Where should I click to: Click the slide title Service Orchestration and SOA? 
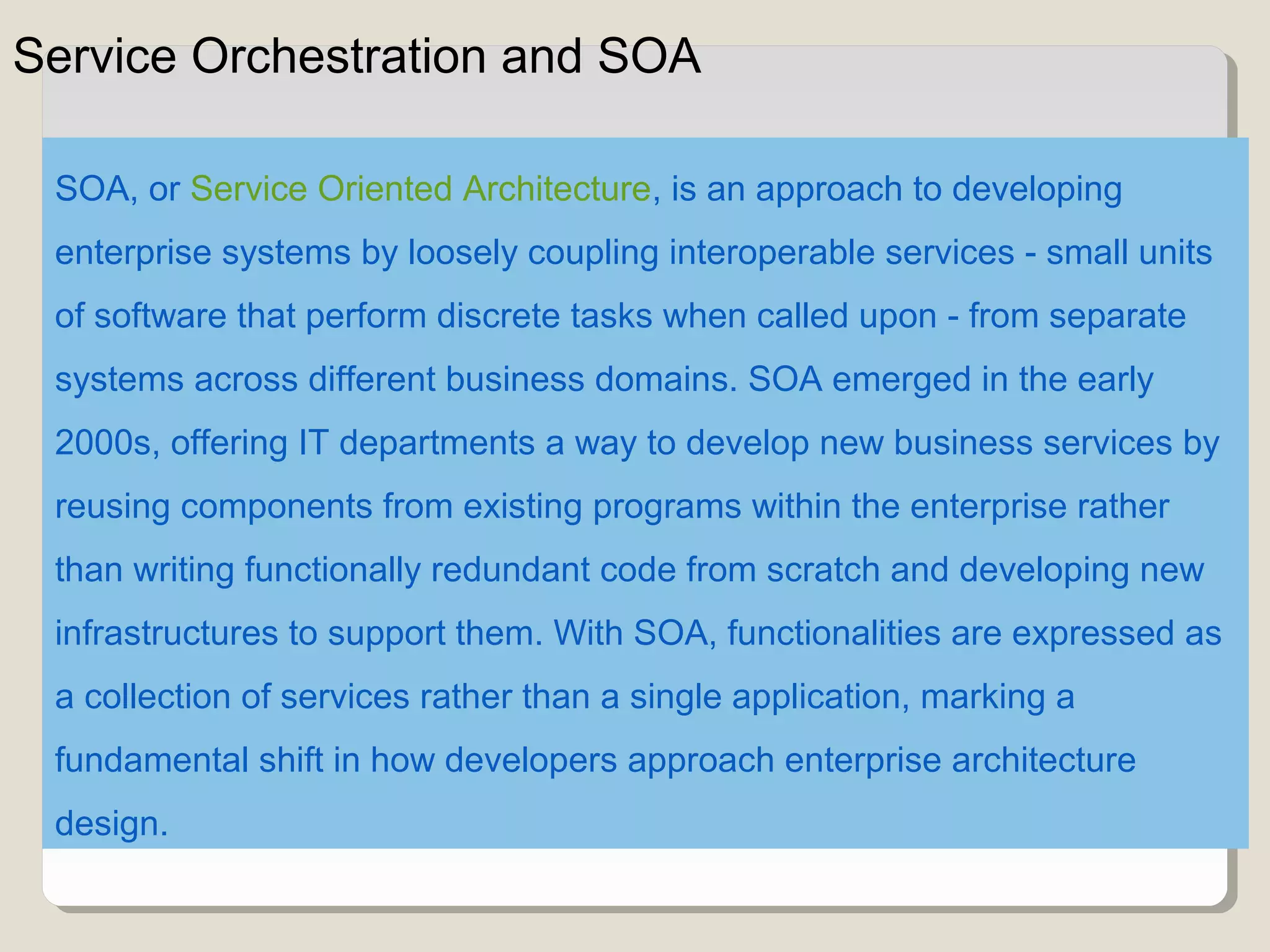point(357,56)
